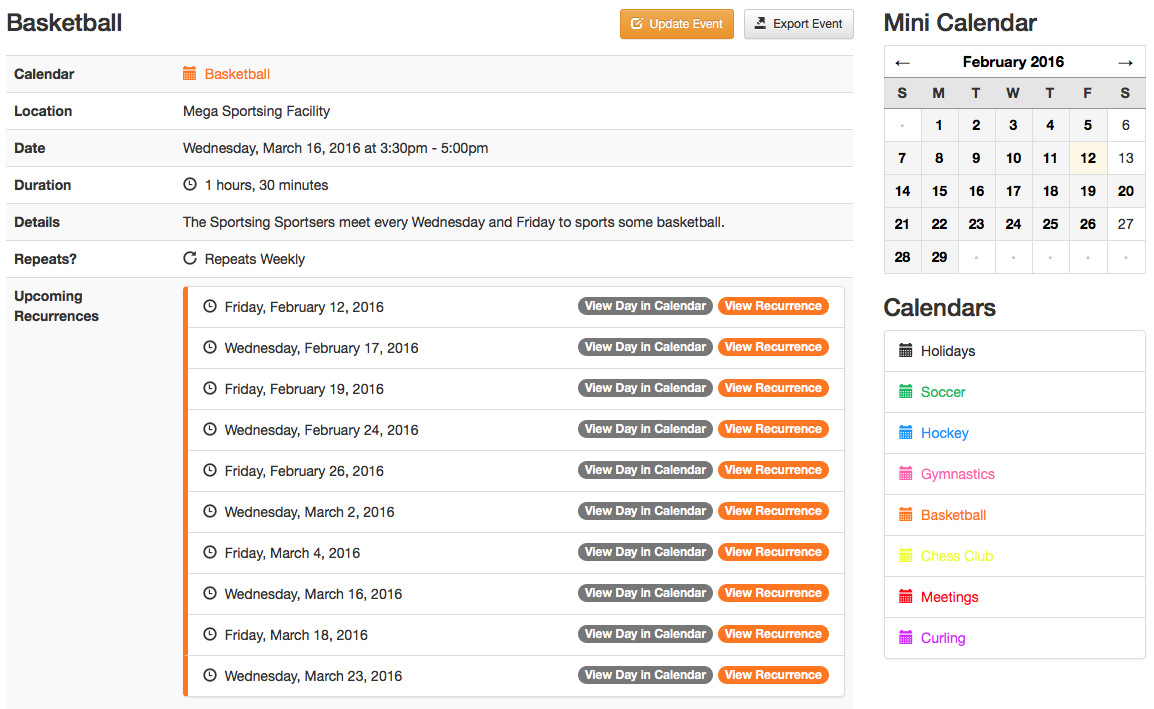Click clock icon beside Friday, February 19, 2016
The image size is (1154, 709).
pos(210,388)
